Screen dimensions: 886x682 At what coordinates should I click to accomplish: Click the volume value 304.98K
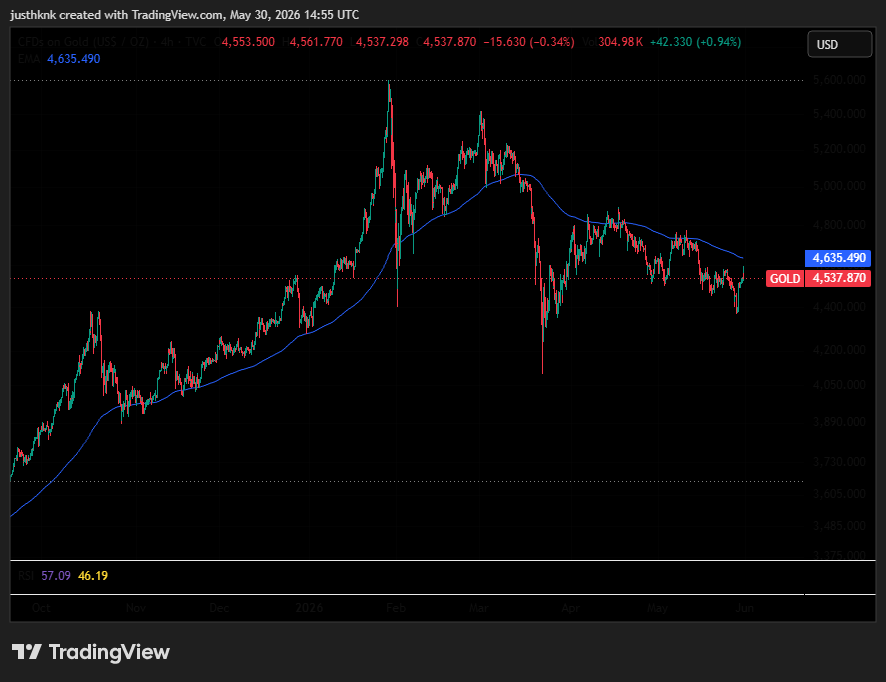click(x=620, y=42)
